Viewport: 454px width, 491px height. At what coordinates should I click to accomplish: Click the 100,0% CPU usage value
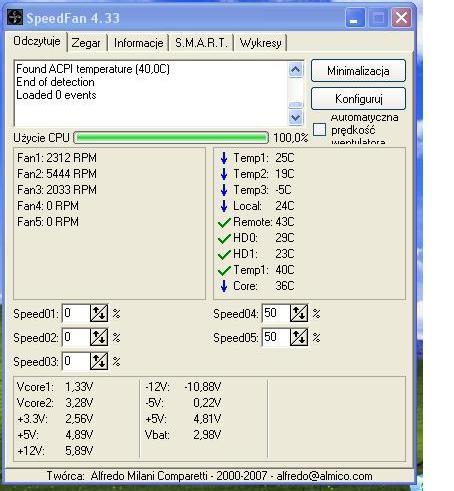point(291,138)
